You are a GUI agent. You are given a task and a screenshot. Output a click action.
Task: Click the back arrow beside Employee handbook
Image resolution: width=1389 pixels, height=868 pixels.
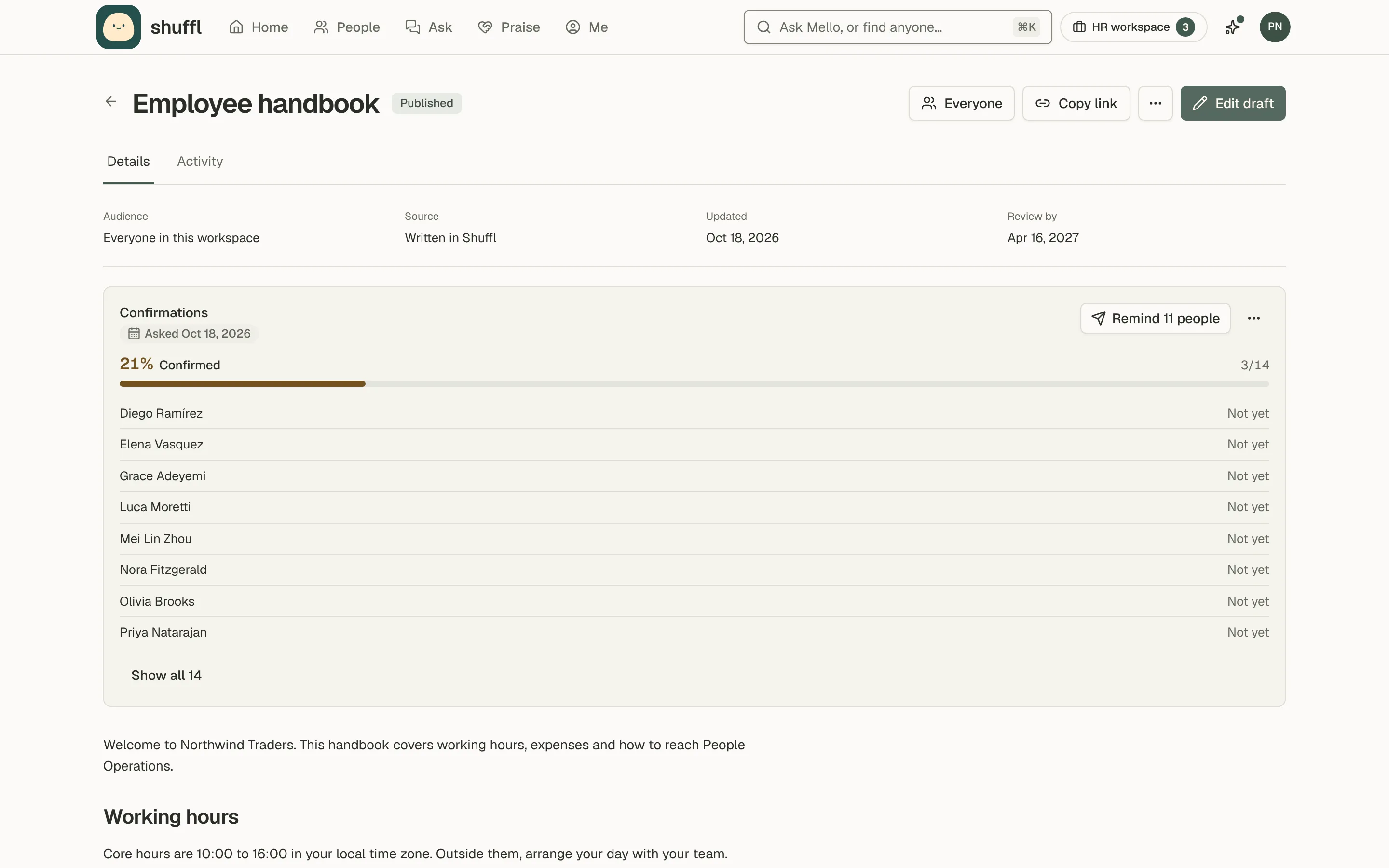point(111,102)
